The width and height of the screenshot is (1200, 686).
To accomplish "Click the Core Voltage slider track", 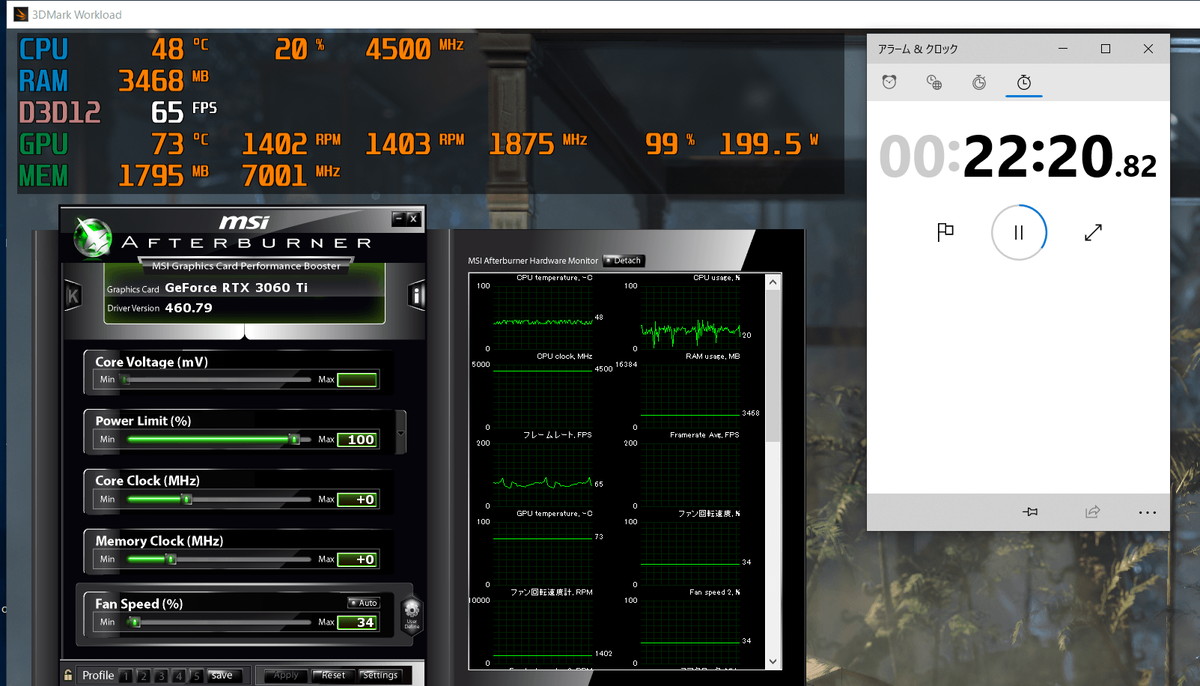I will (217, 380).
